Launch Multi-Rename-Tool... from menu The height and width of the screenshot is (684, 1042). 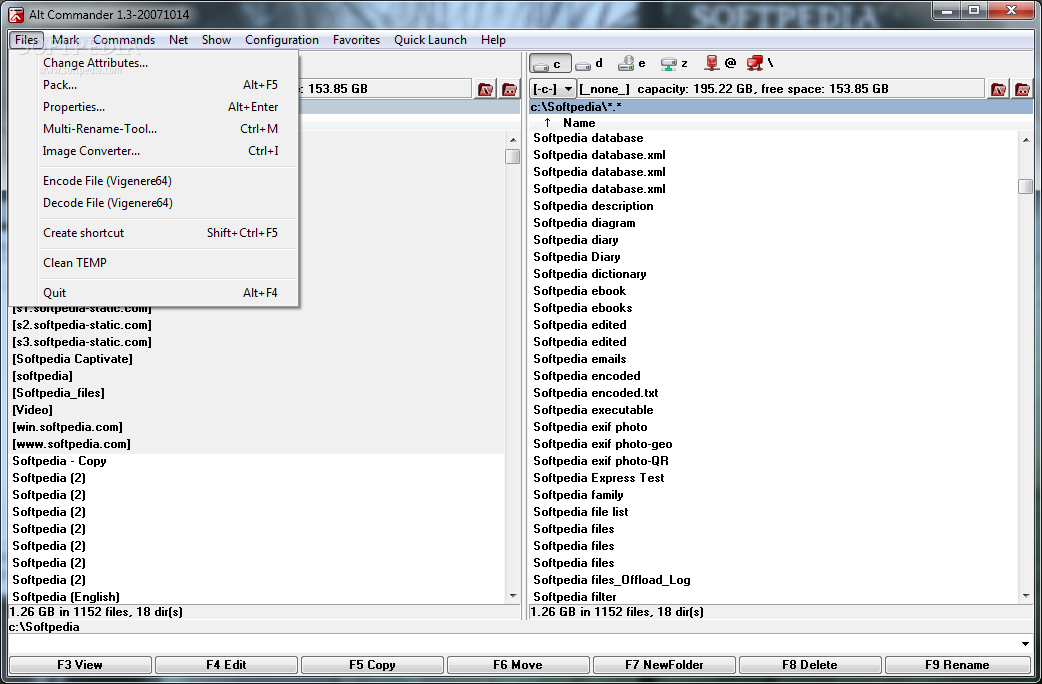coord(154,129)
